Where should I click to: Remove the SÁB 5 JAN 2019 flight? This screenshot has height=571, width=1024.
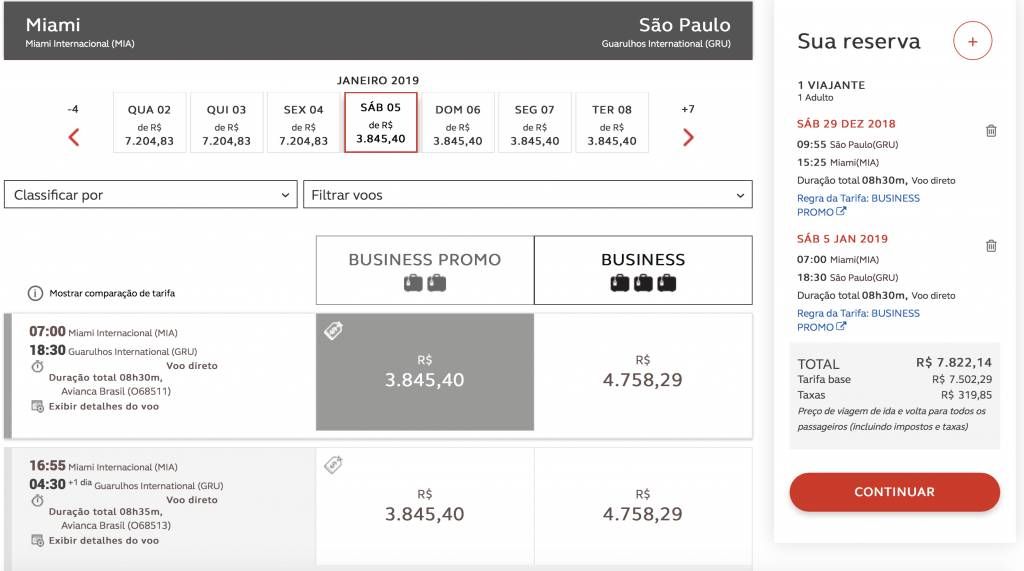[991, 246]
